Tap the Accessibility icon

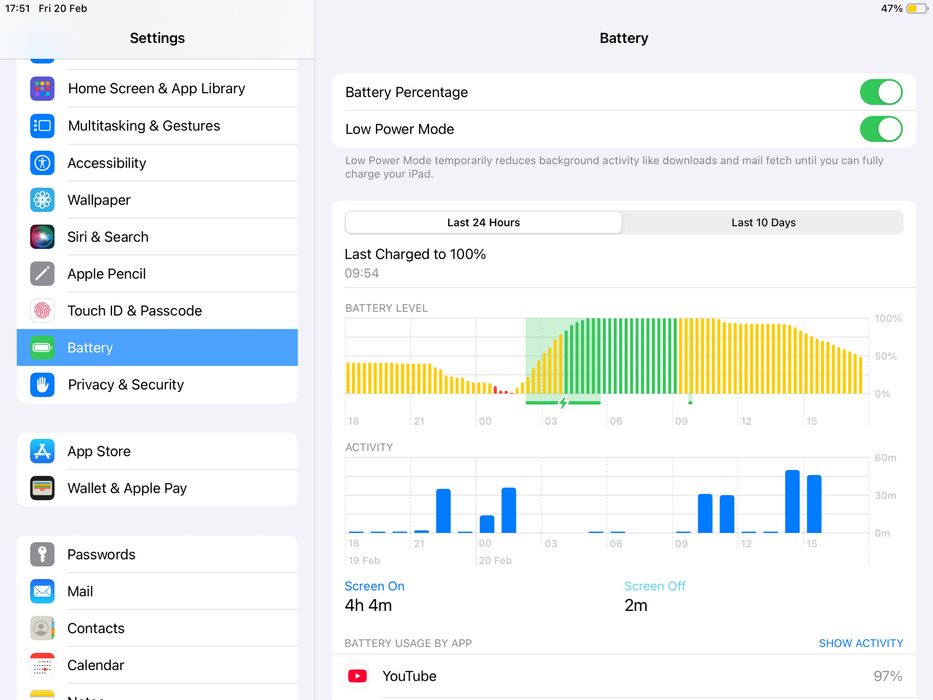[x=42, y=162]
